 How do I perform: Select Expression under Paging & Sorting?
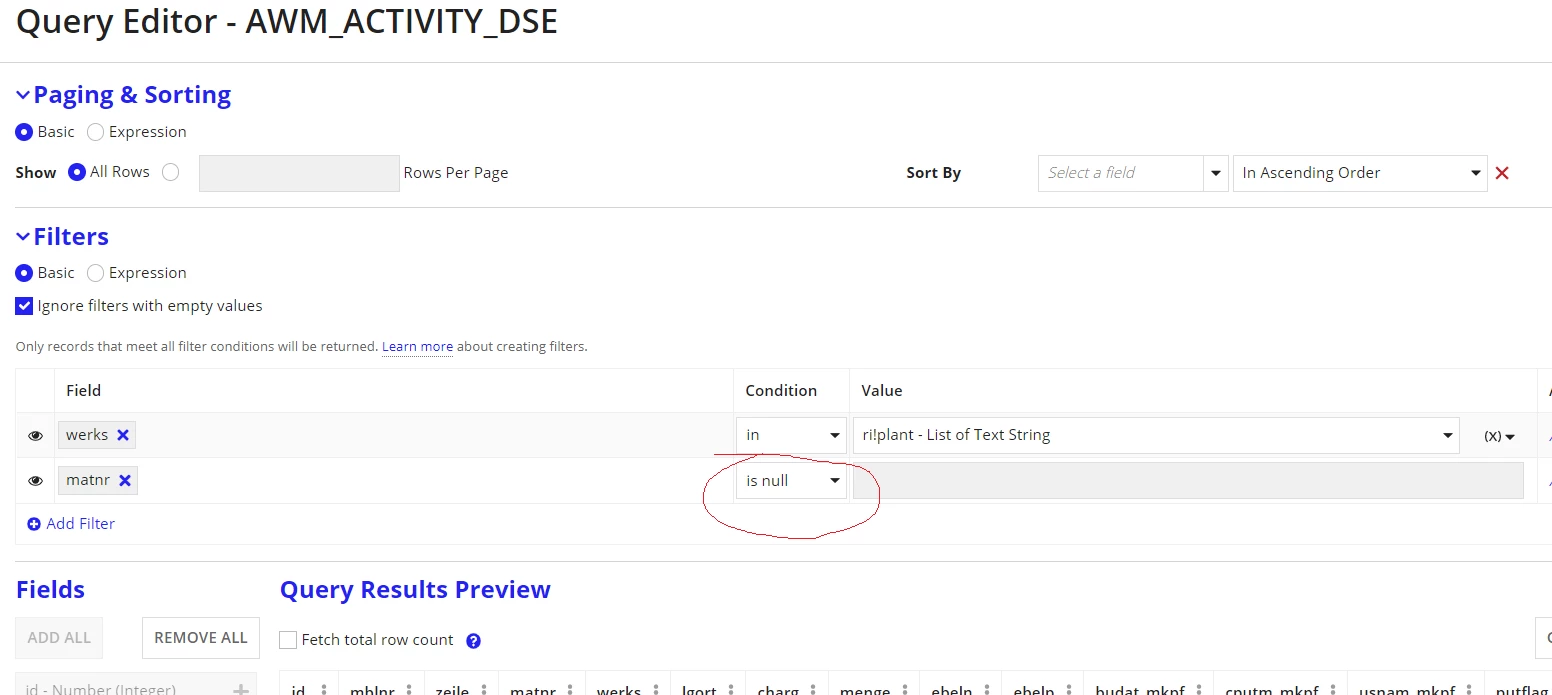click(96, 132)
